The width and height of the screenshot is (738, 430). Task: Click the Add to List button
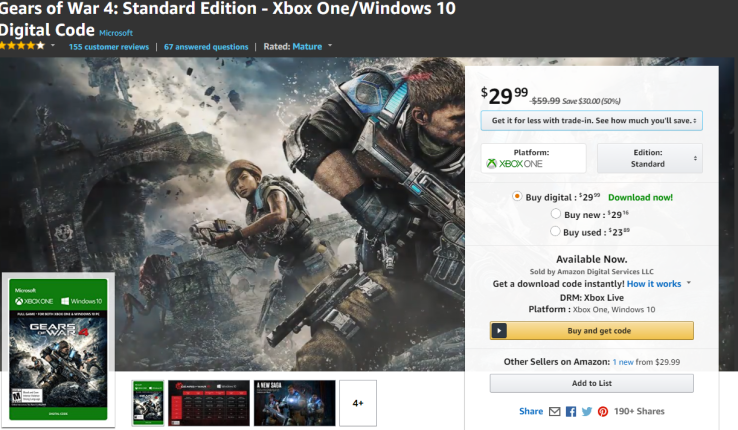coord(592,383)
